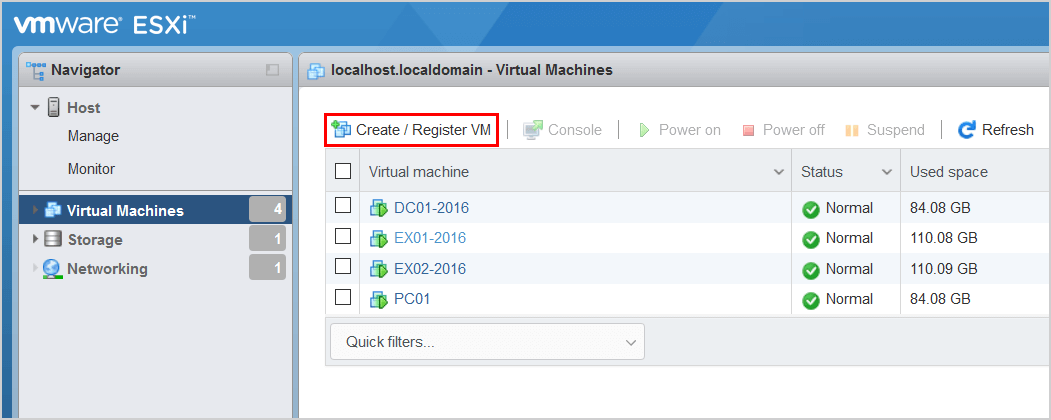Click the VMware ESXi logo
Screen dimensions: 1051x420
pos(105,25)
